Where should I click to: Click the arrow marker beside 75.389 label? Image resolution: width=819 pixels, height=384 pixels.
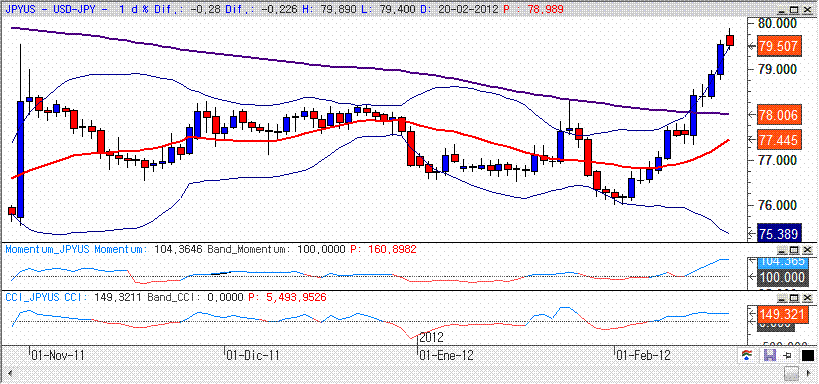[x=753, y=233]
